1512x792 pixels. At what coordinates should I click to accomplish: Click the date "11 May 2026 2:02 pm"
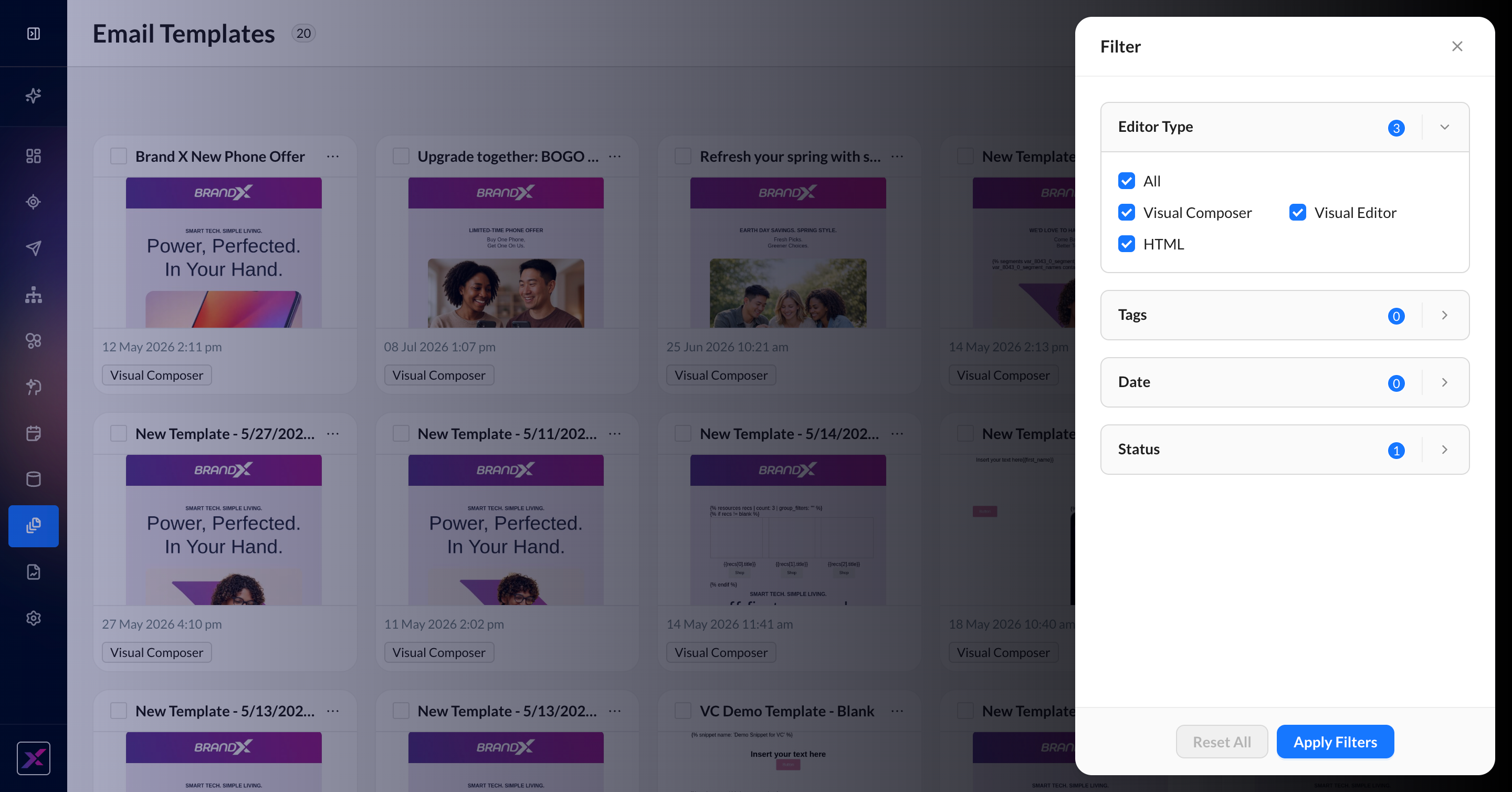coord(444,624)
